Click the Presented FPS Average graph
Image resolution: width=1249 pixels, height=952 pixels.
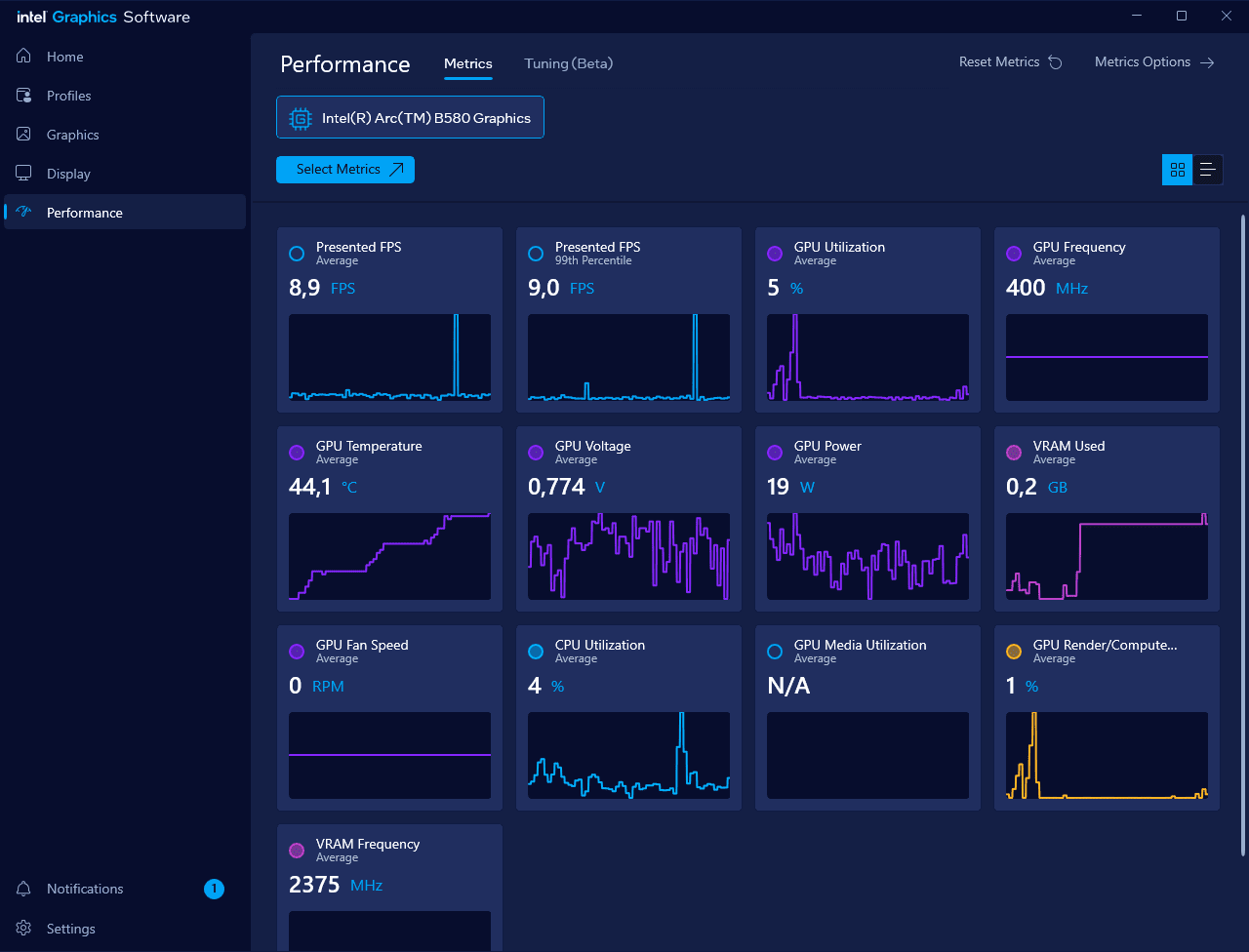pyautogui.click(x=389, y=357)
